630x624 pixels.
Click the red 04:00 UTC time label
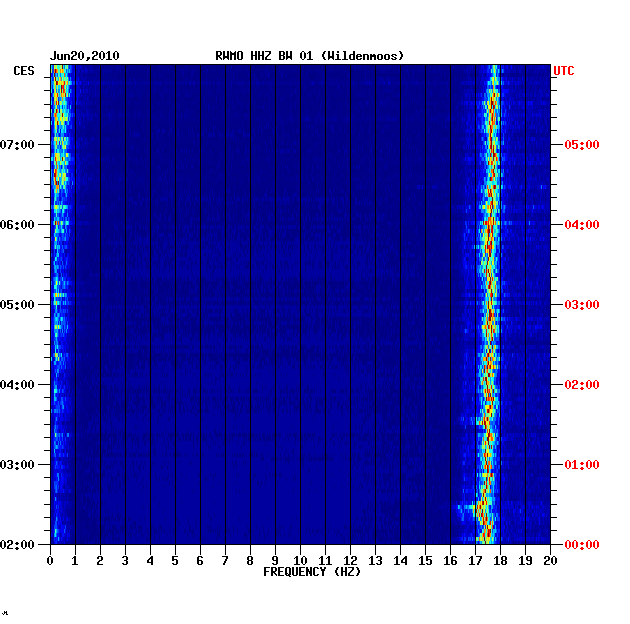click(x=582, y=225)
